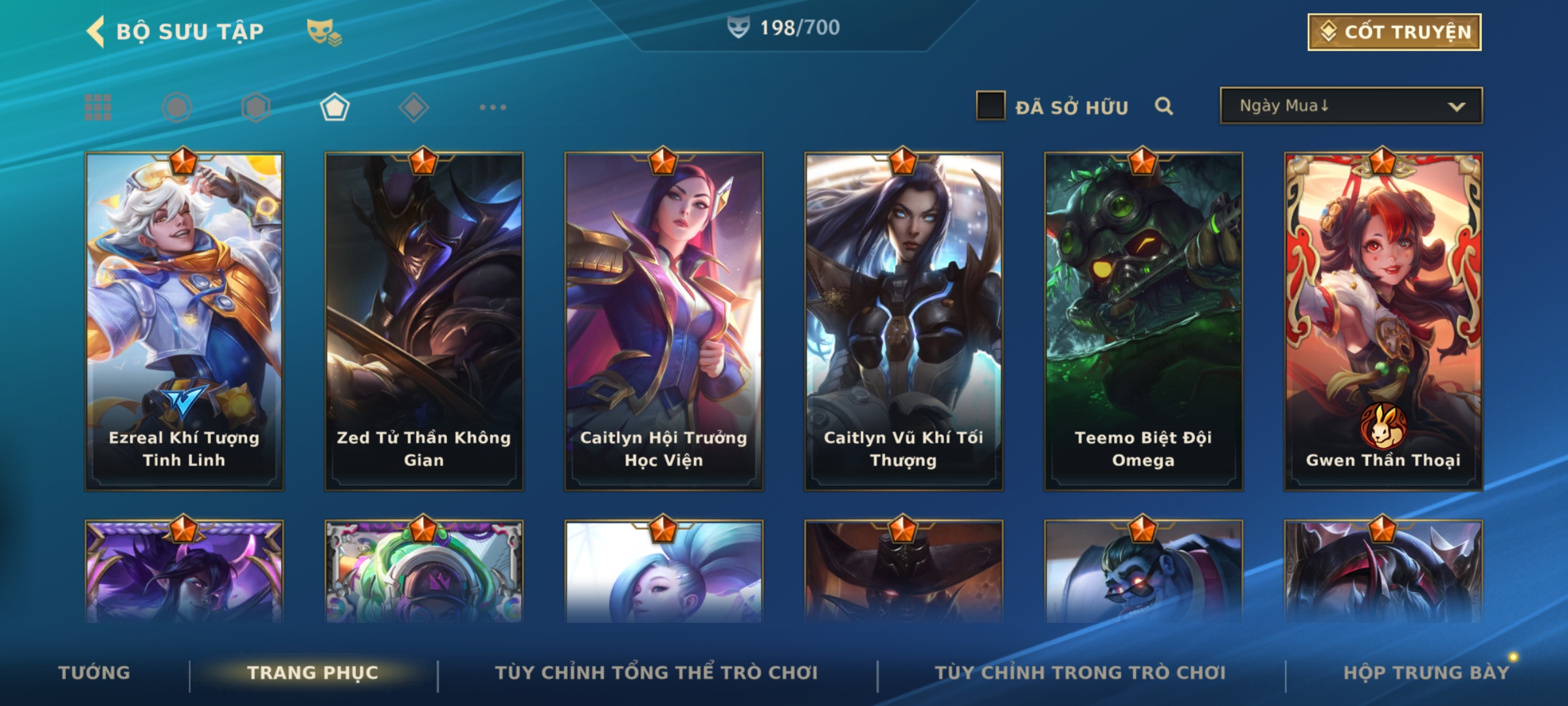
Task: Open the three-dots more filters icon
Action: click(x=493, y=107)
